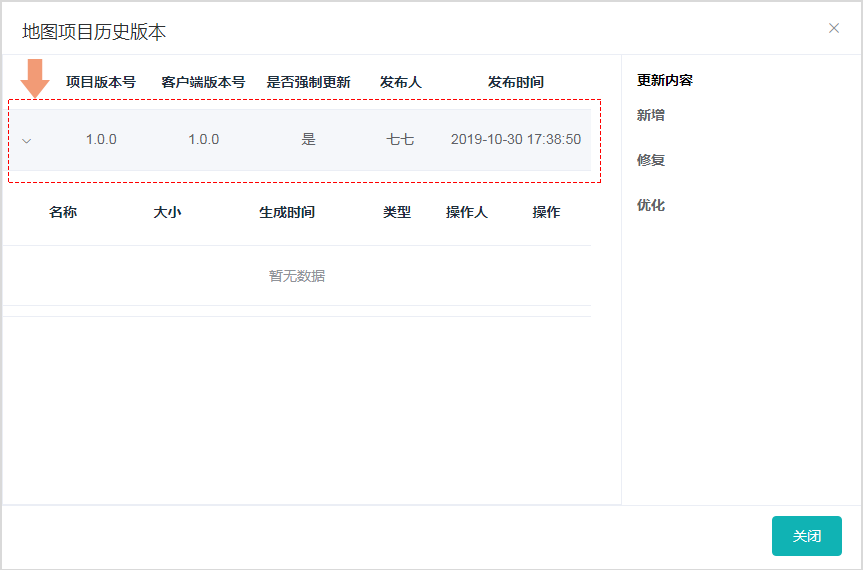863x570 pixels.
Task: Click the 大小 sub-table header
Action: pos(167,212)
